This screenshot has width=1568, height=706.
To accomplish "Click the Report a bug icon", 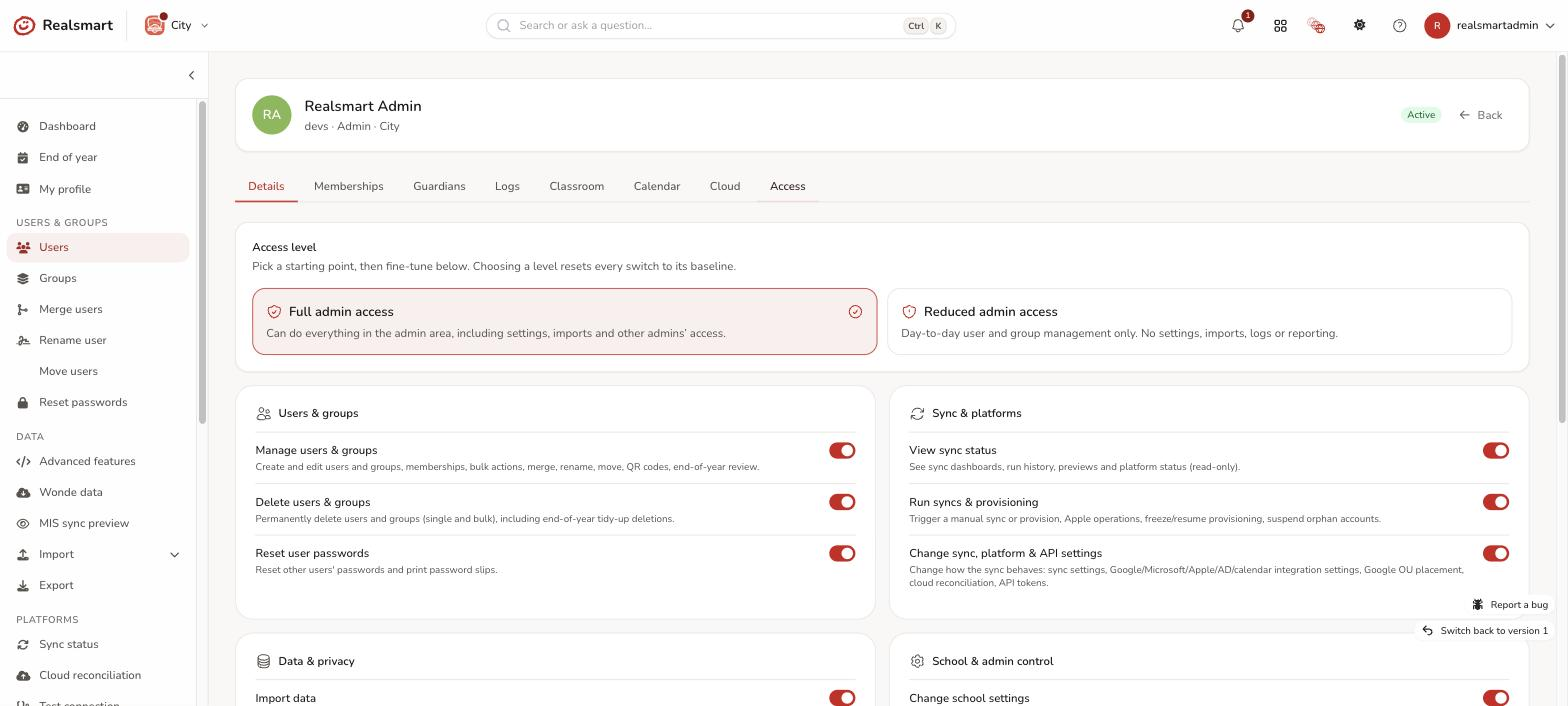I will tap(1478, 604).
